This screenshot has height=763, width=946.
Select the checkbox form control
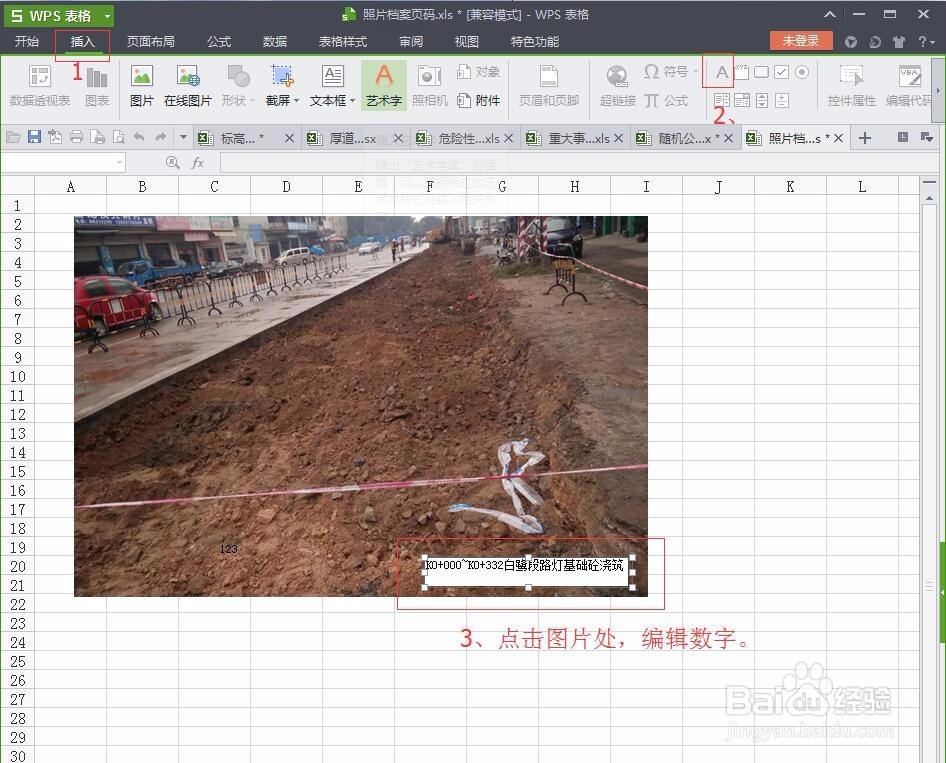pos(781,72)
